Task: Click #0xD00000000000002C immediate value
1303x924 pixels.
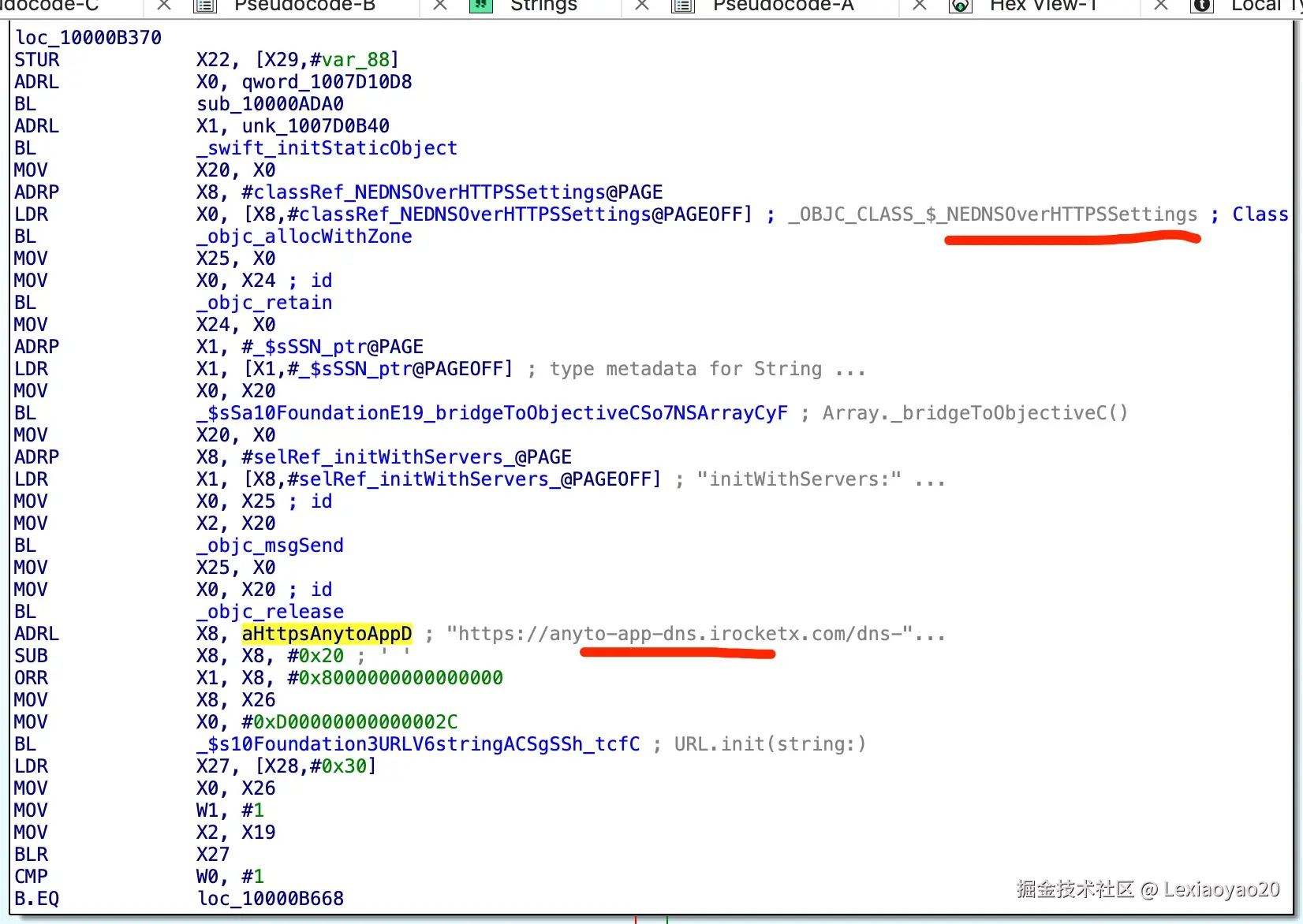Action: pos(349,722)
